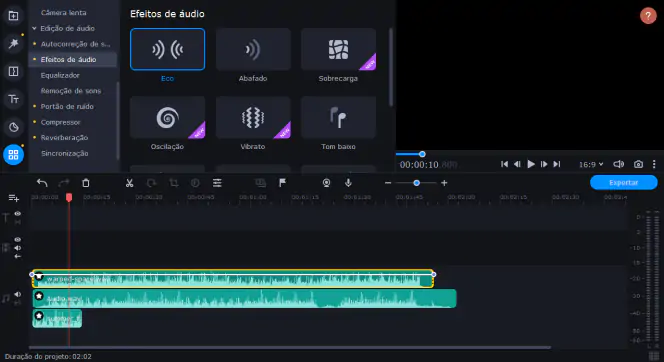Select the Tom baixo audio effect
664x362 pixels.
tap(338, 117)
